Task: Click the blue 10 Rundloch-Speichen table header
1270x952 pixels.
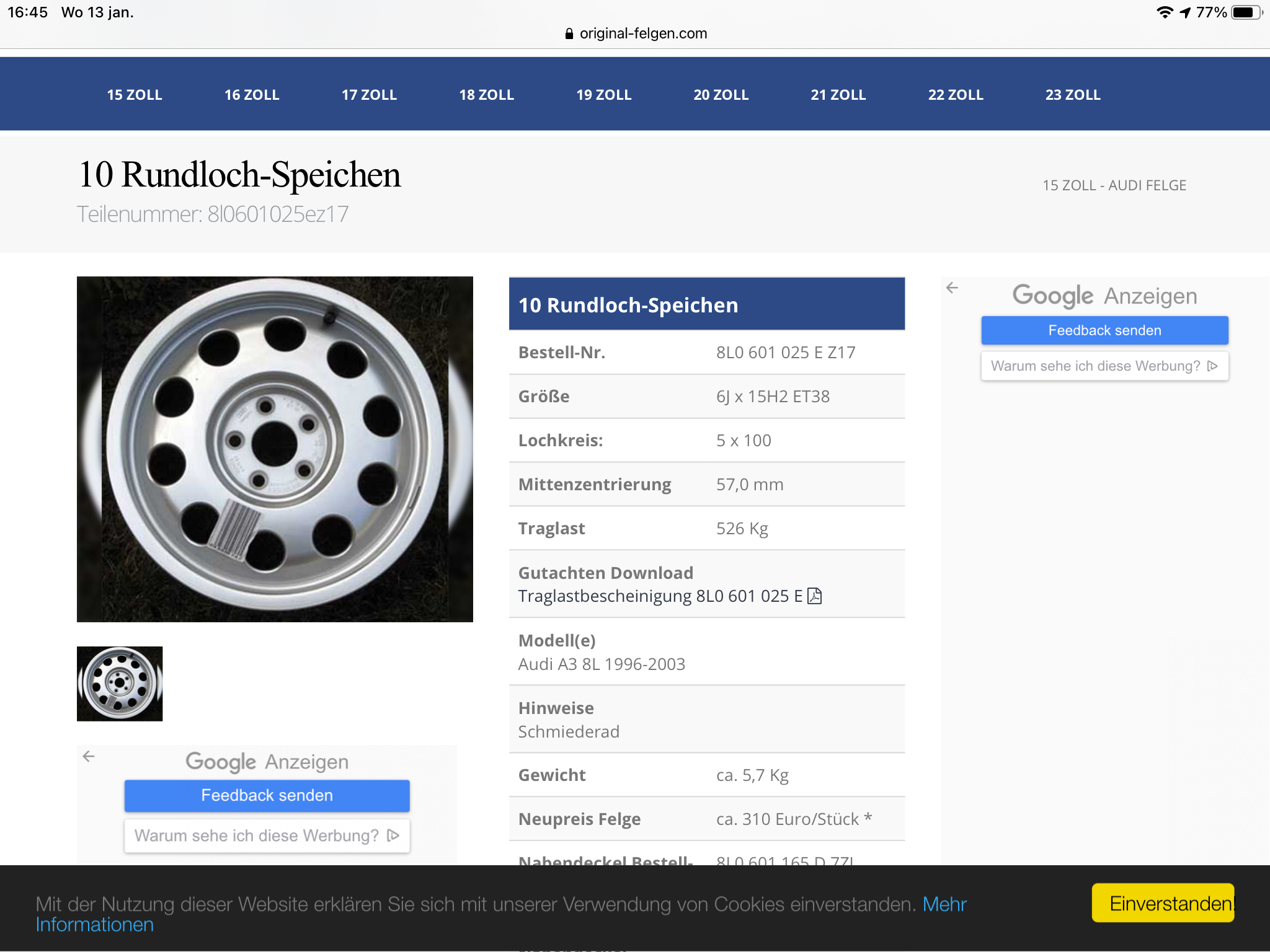Action: click(707, 304)
